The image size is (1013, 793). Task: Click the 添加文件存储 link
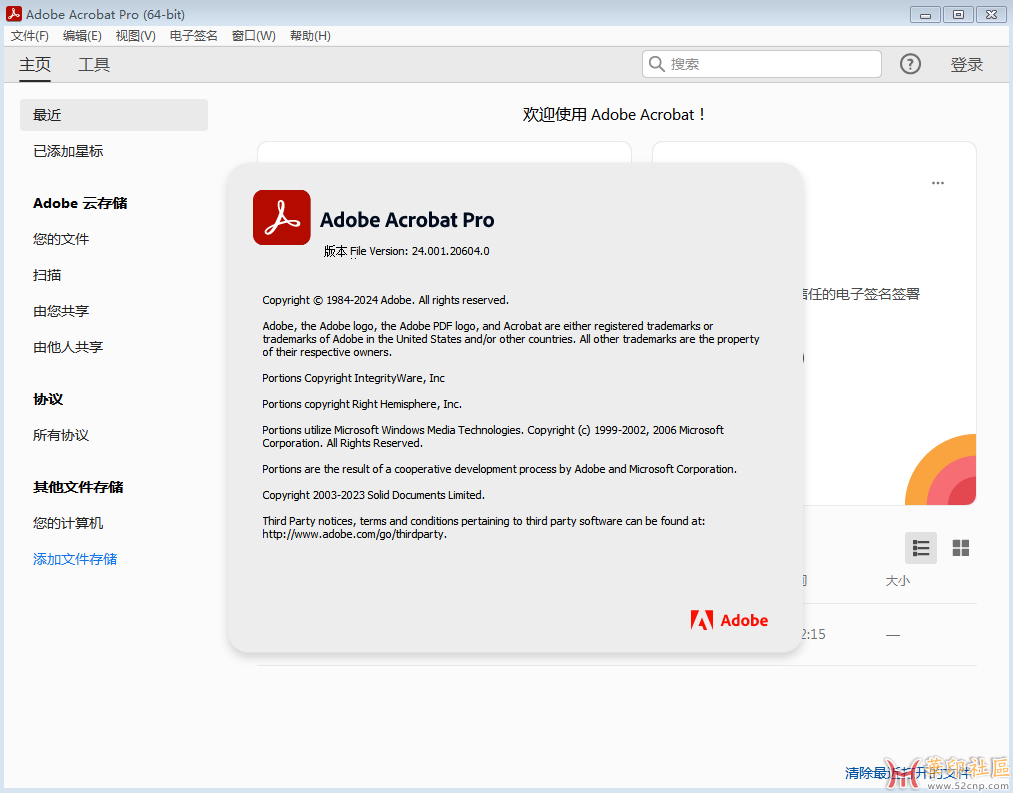pyautogui.click(x=75, y=559)
